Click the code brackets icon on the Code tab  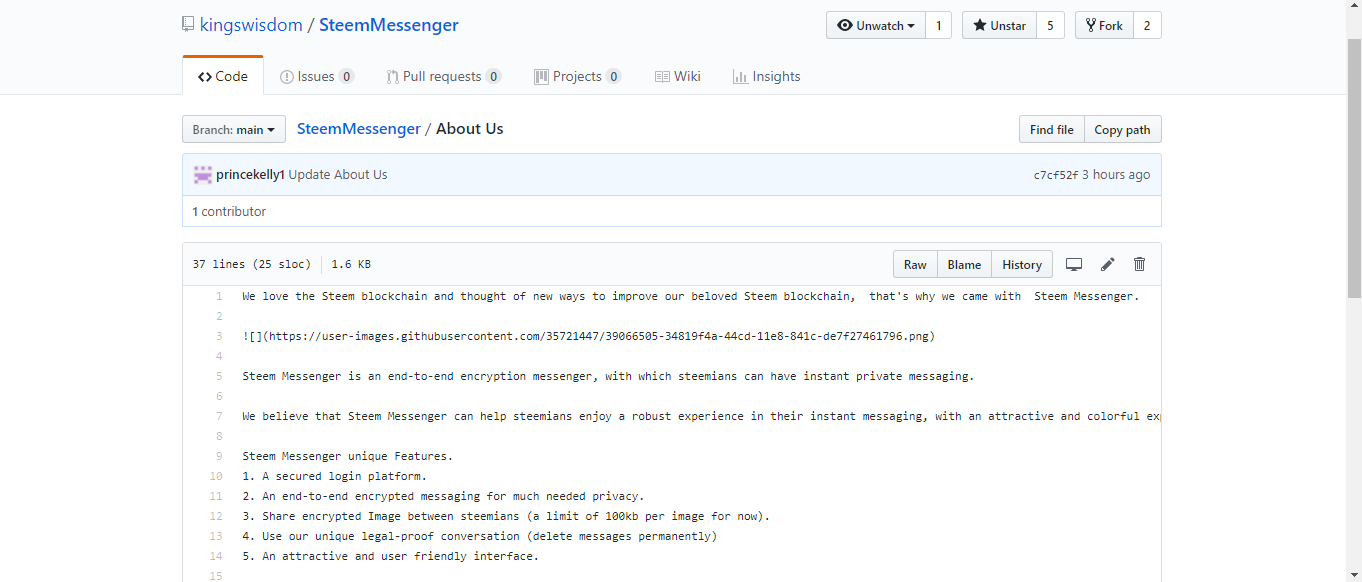pos(204,76)
